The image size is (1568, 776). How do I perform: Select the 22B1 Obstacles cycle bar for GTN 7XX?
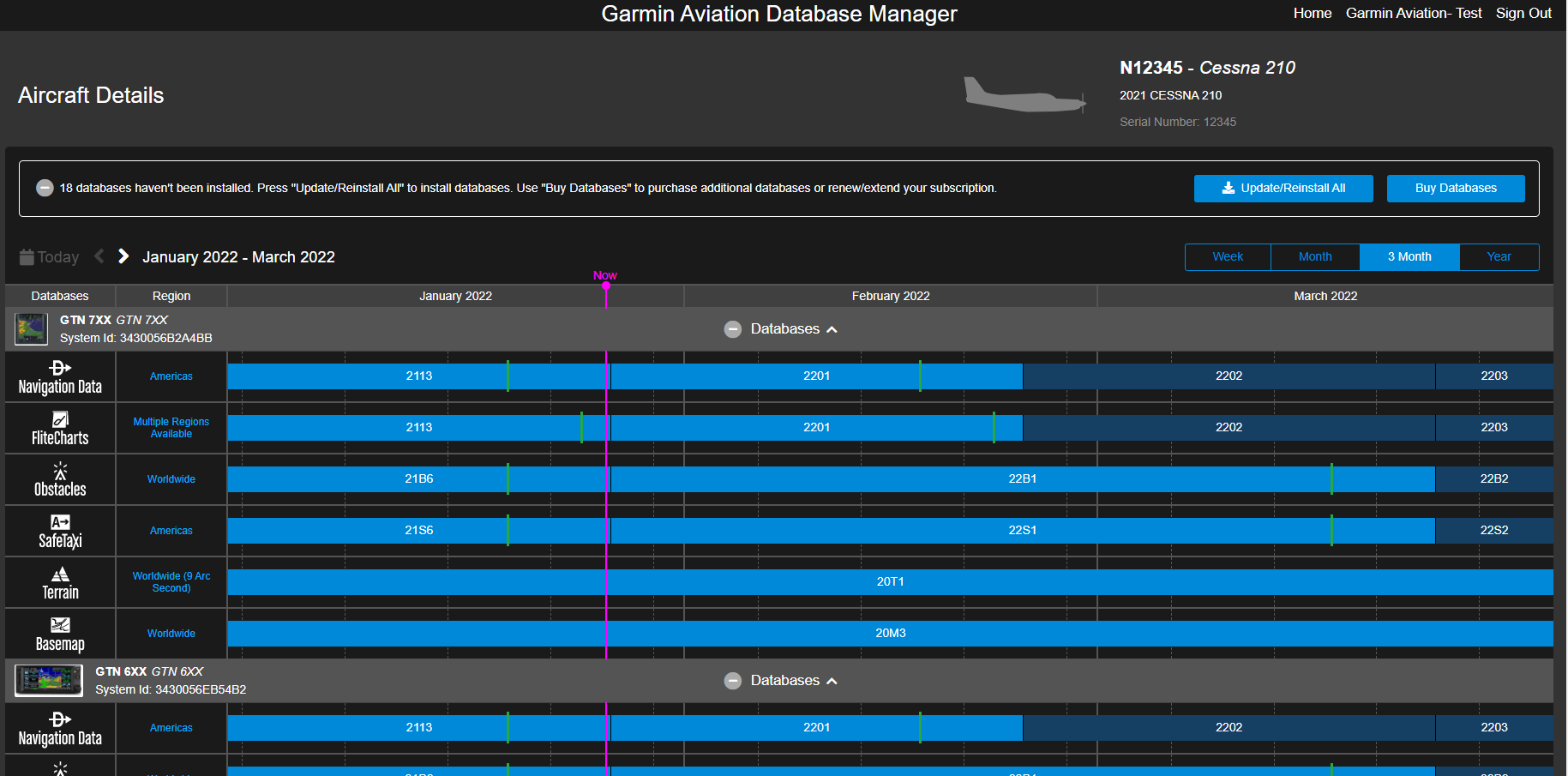(x=1022, y=479)
